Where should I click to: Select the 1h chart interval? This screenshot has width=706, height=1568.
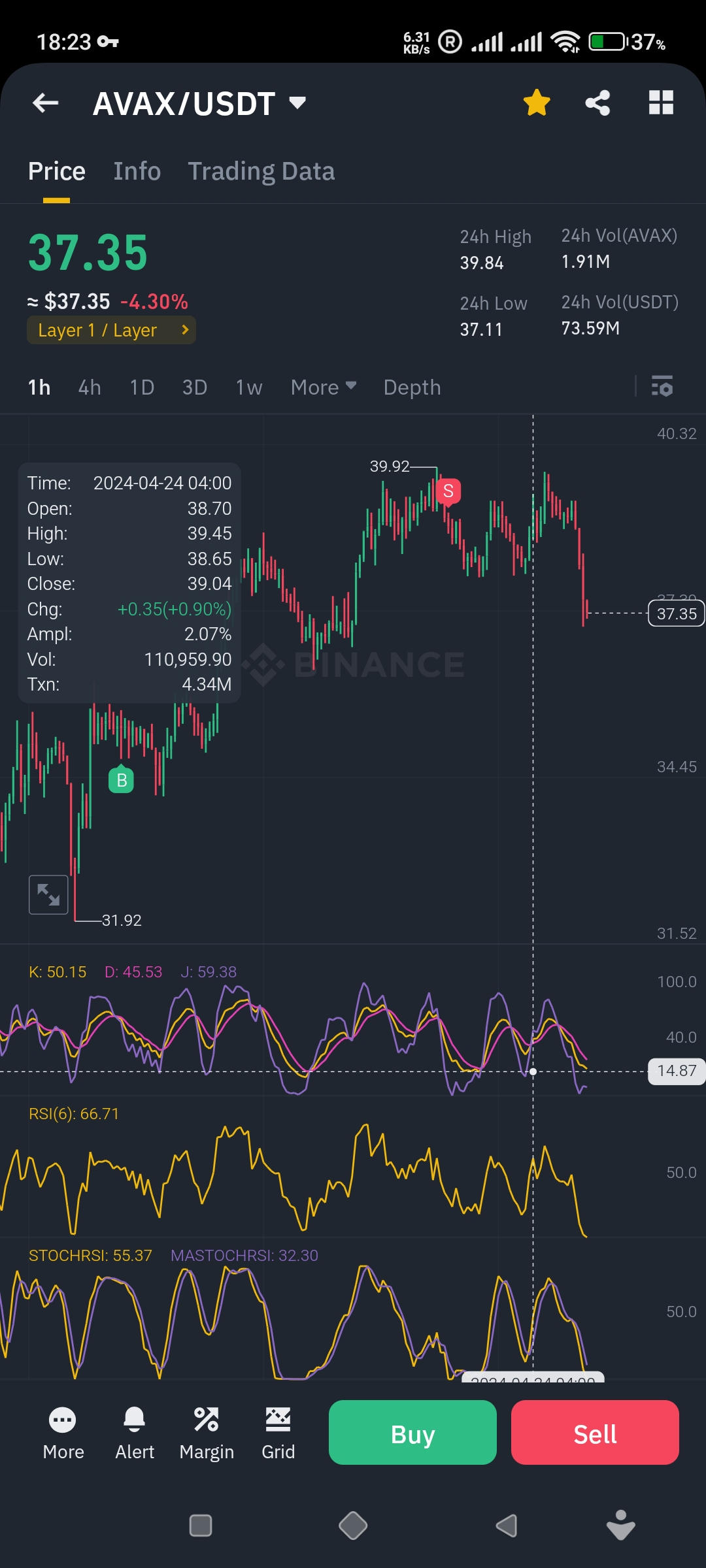(39, 387)
